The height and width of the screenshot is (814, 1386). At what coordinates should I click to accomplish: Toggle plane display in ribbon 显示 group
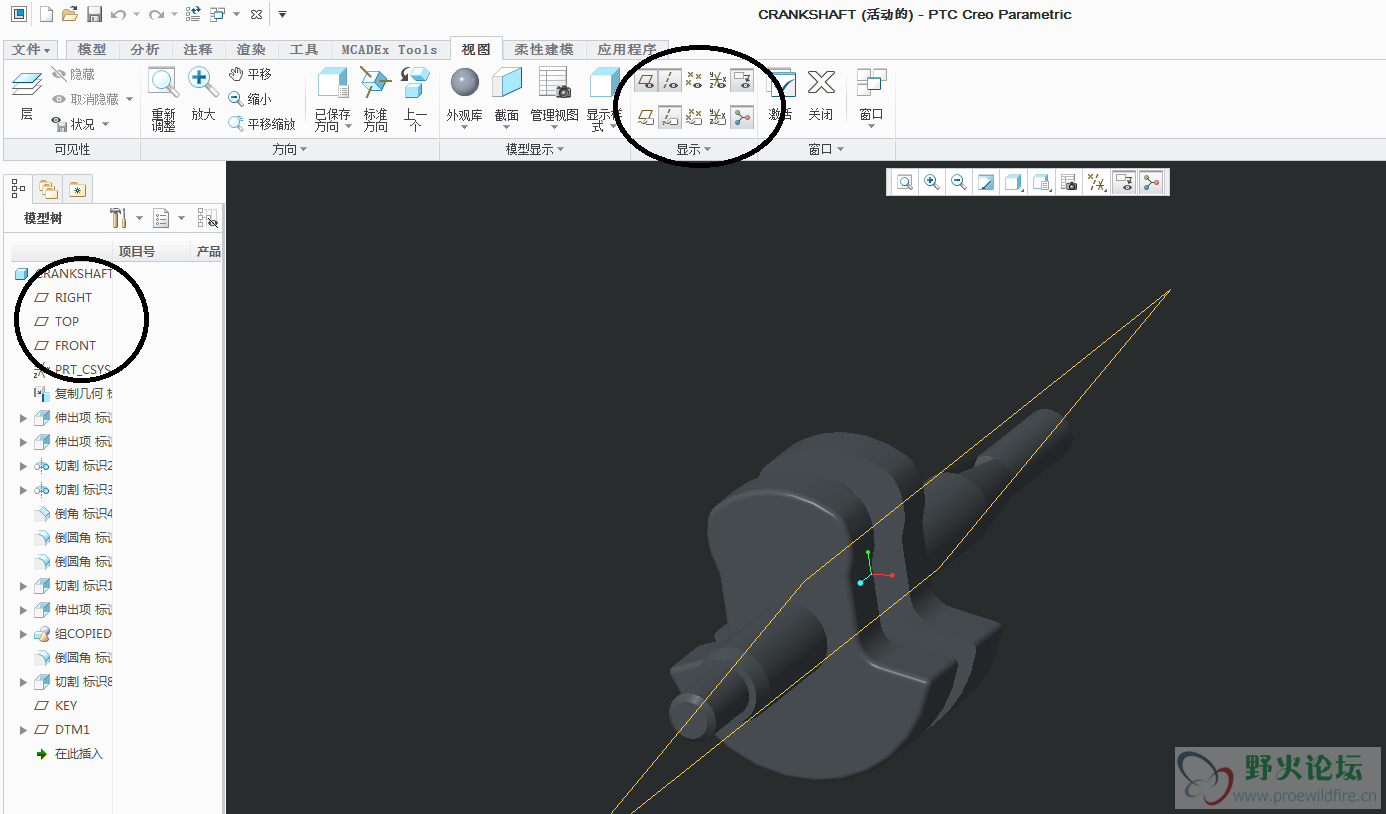646,80
